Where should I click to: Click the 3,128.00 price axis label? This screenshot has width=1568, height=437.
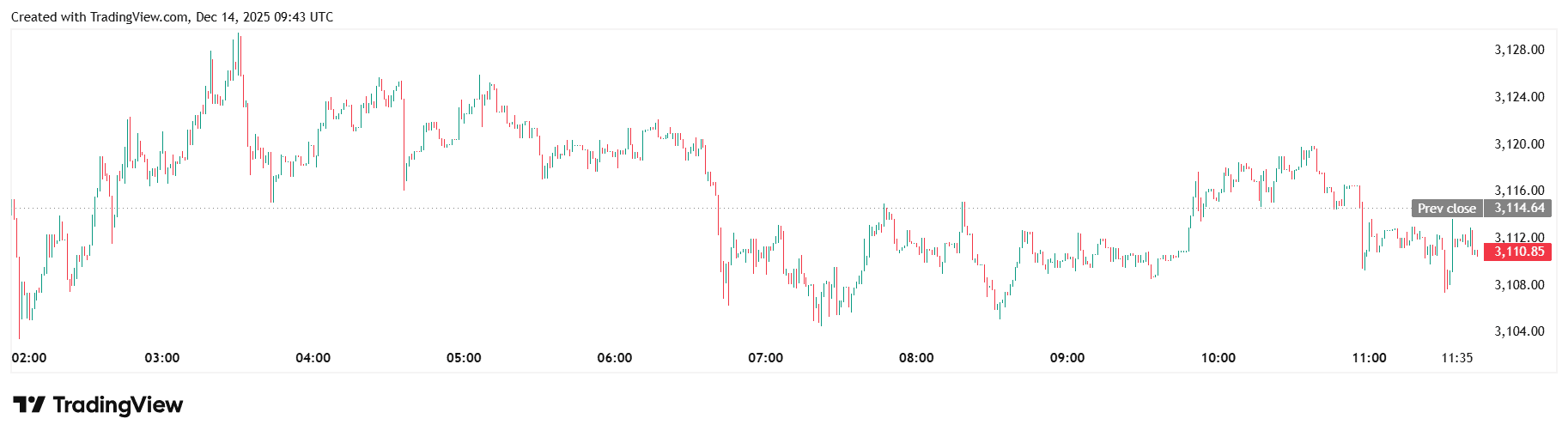1519,50
